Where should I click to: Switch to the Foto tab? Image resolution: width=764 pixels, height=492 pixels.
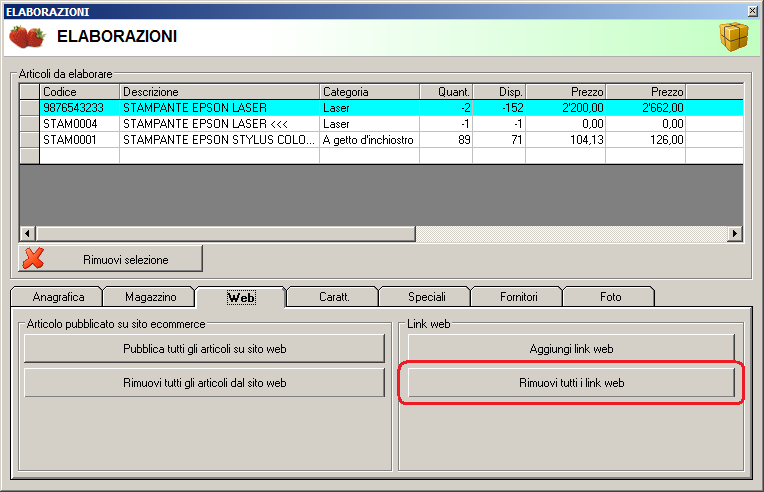coord(610,297)
